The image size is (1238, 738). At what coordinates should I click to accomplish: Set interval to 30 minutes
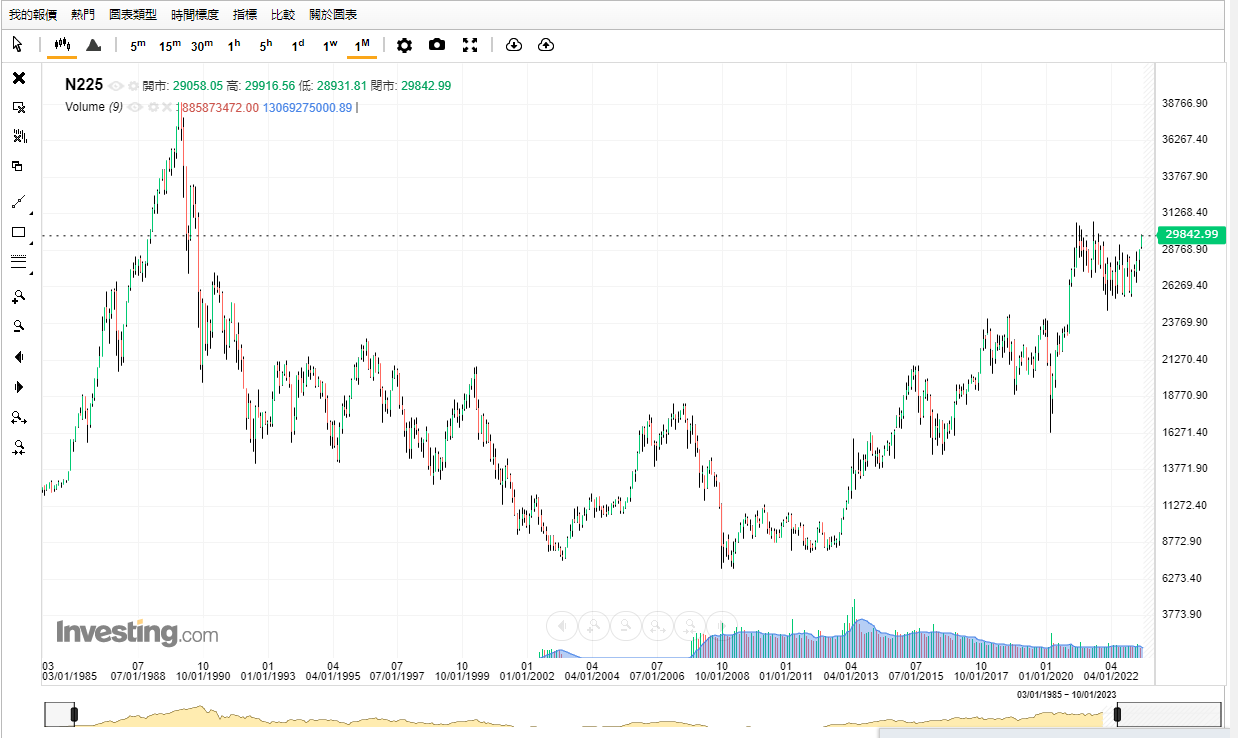coord(202,45)
